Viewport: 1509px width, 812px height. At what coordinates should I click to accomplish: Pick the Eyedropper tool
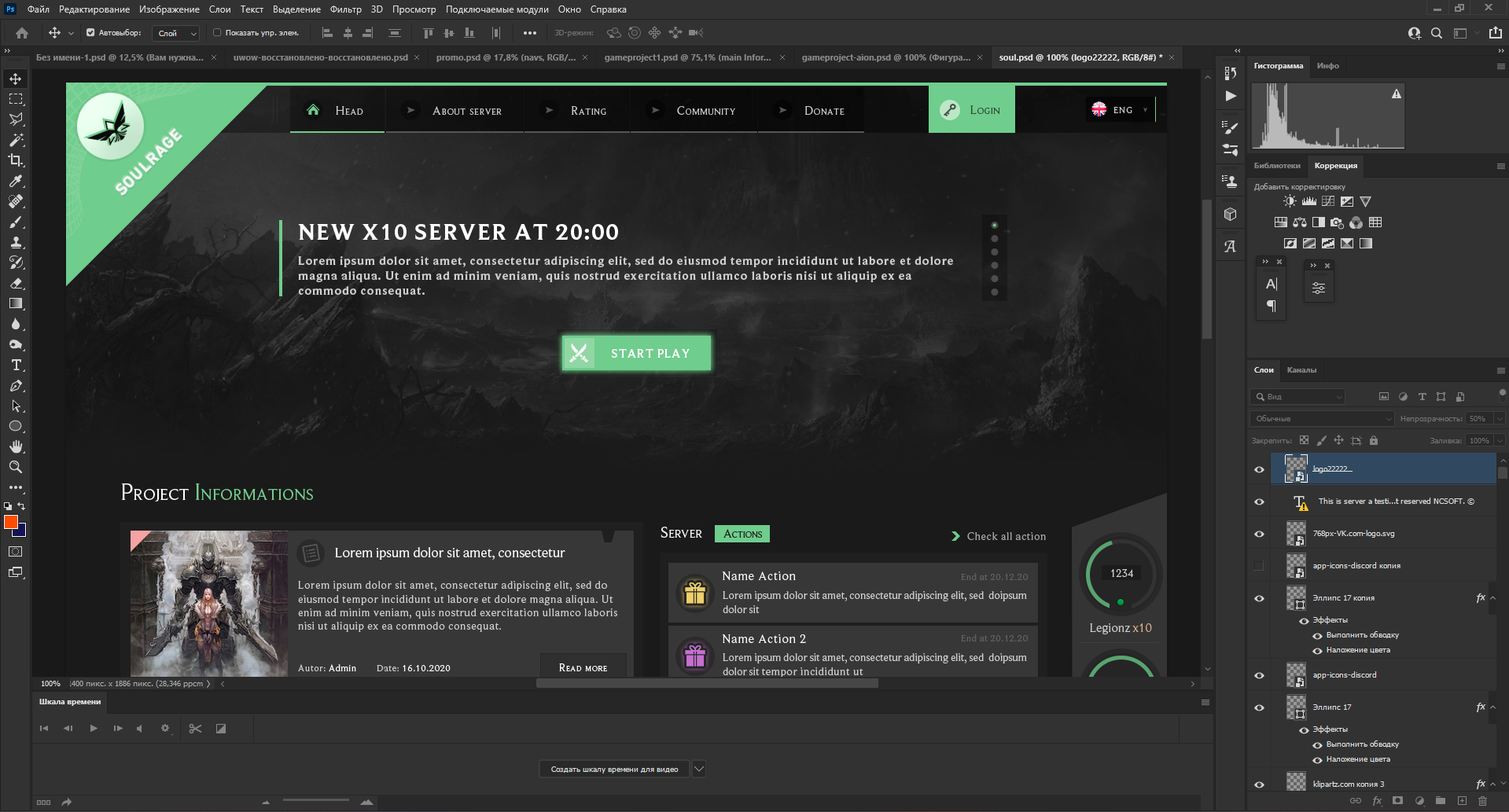(x=16, y=181)
